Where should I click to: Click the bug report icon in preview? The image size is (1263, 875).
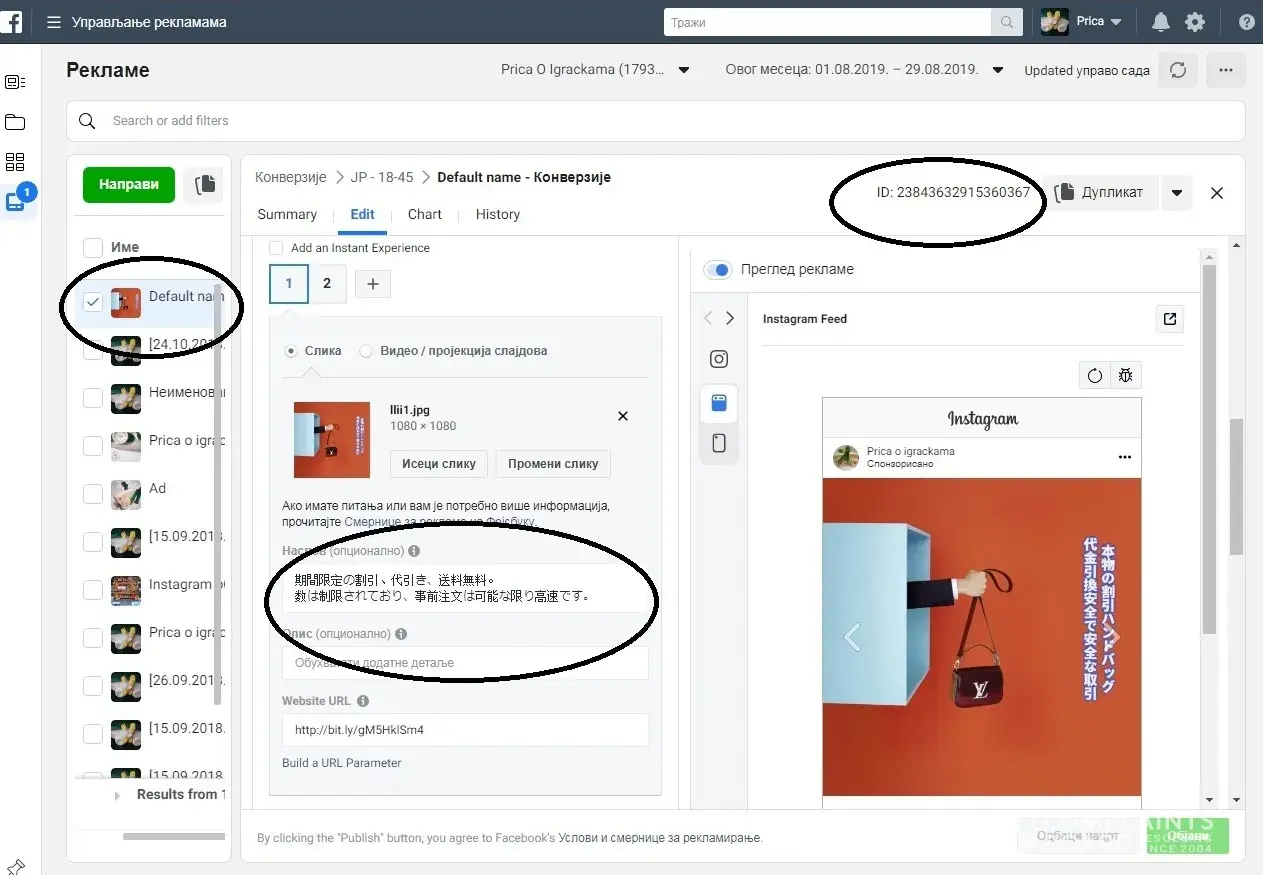coord(1126,376)
